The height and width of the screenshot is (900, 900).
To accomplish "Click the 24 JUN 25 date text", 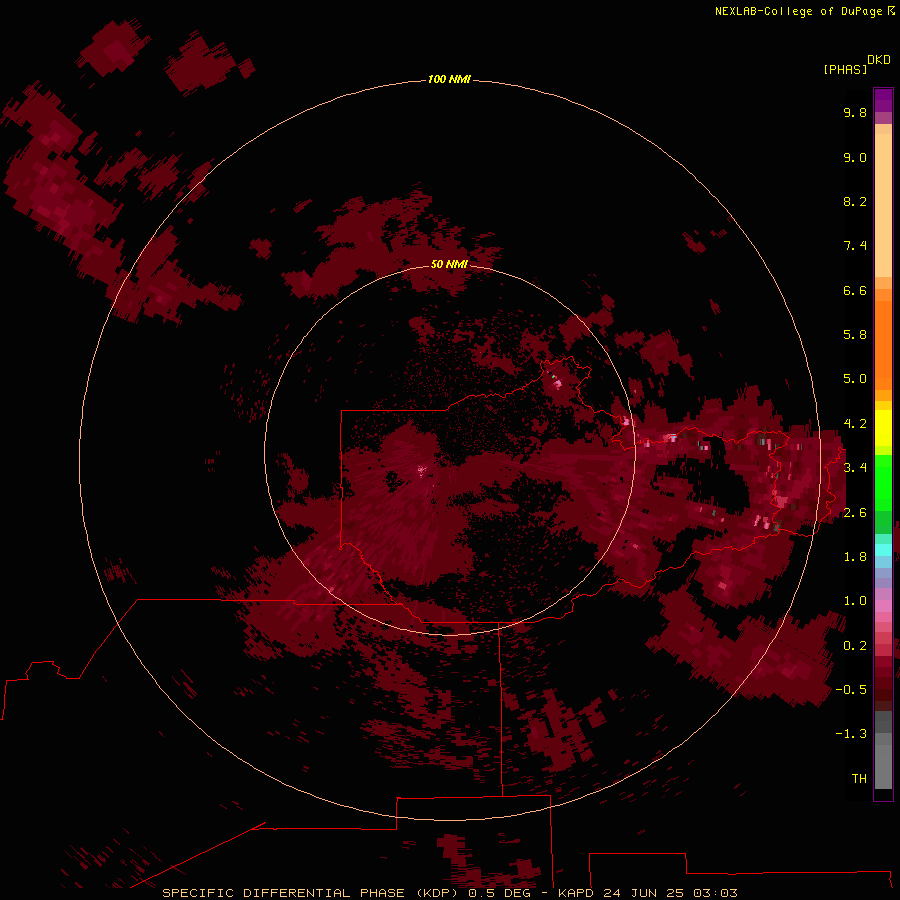I will point(645,893).
